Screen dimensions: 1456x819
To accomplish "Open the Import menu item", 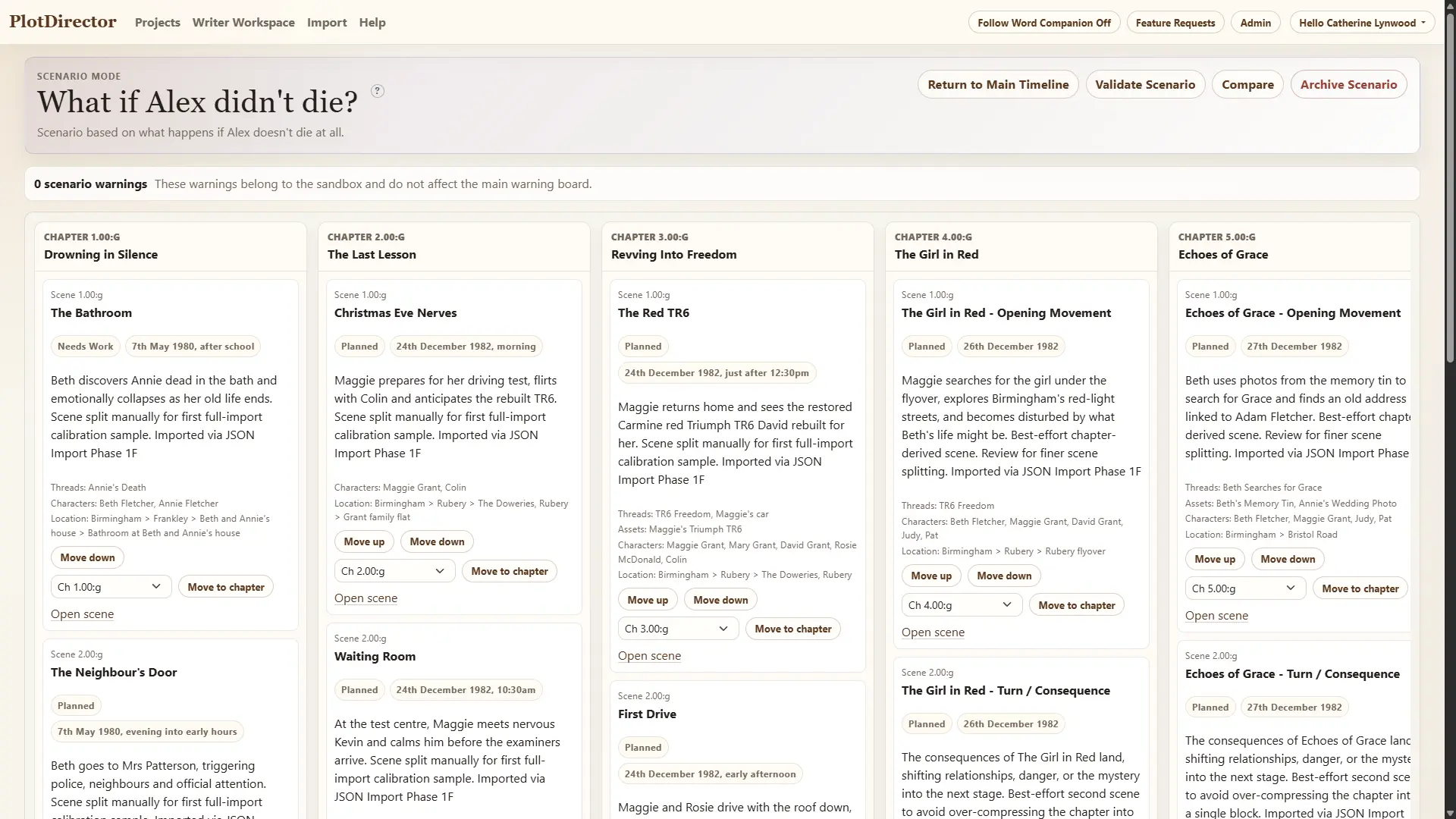I will (x=327, y=23).
